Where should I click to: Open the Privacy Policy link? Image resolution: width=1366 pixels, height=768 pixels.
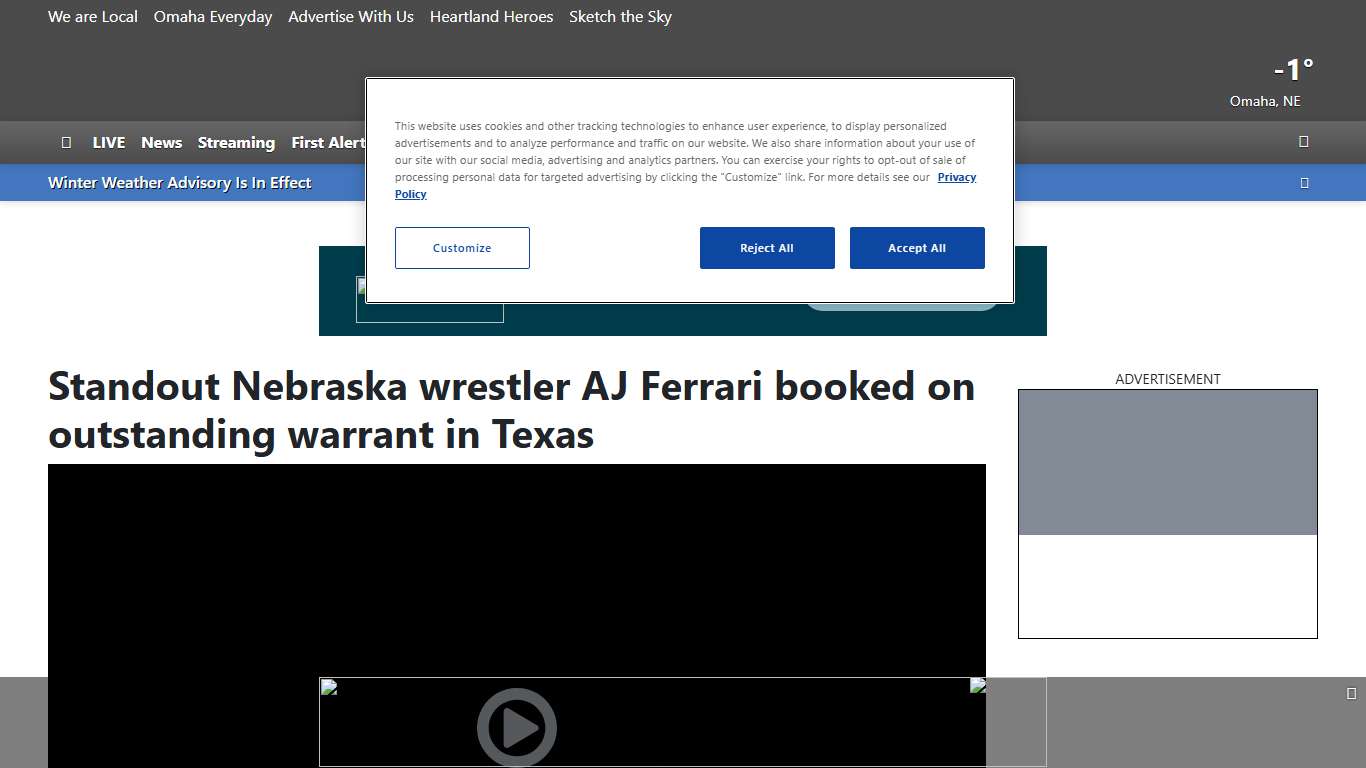957,177
